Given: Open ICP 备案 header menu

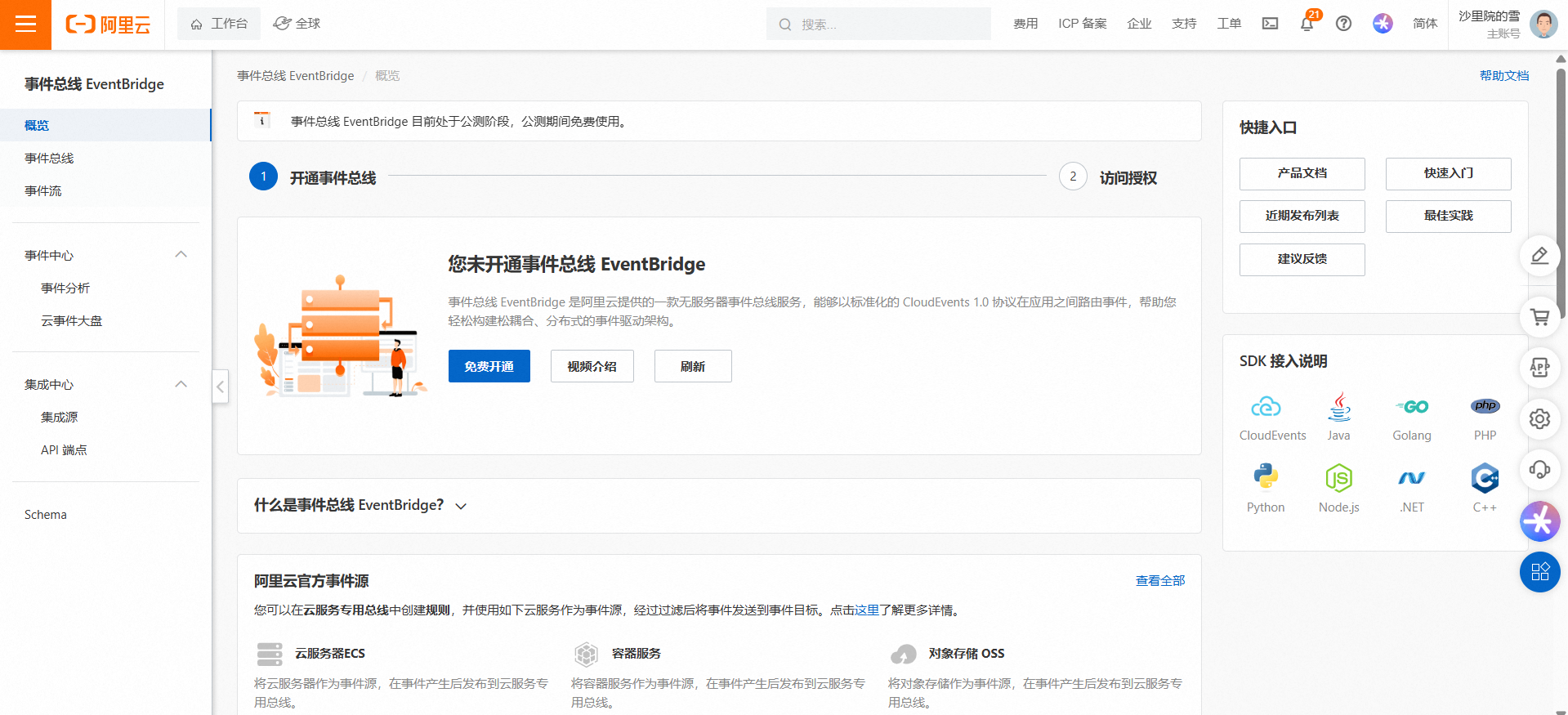Looking at the screenshot, I should coord(1083,24).
